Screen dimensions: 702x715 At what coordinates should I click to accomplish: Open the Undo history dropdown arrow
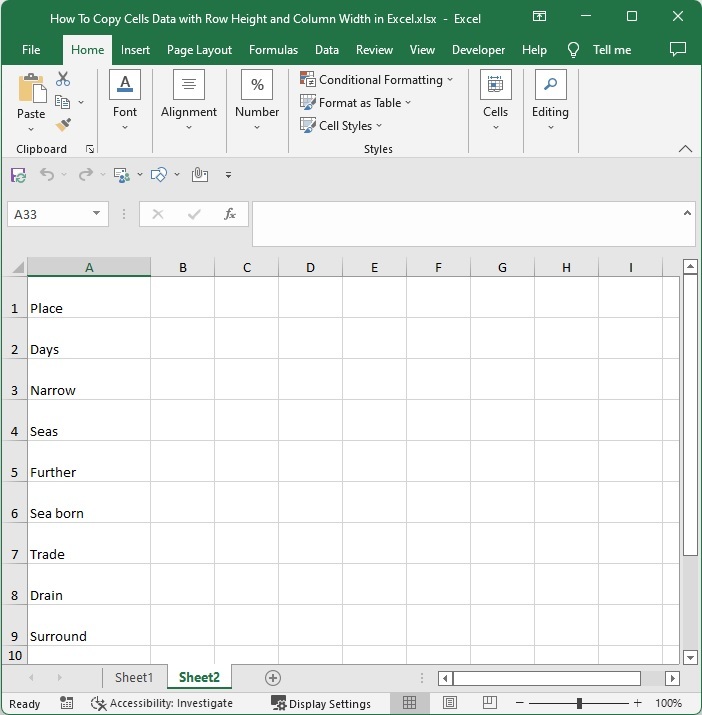[64, 175]
